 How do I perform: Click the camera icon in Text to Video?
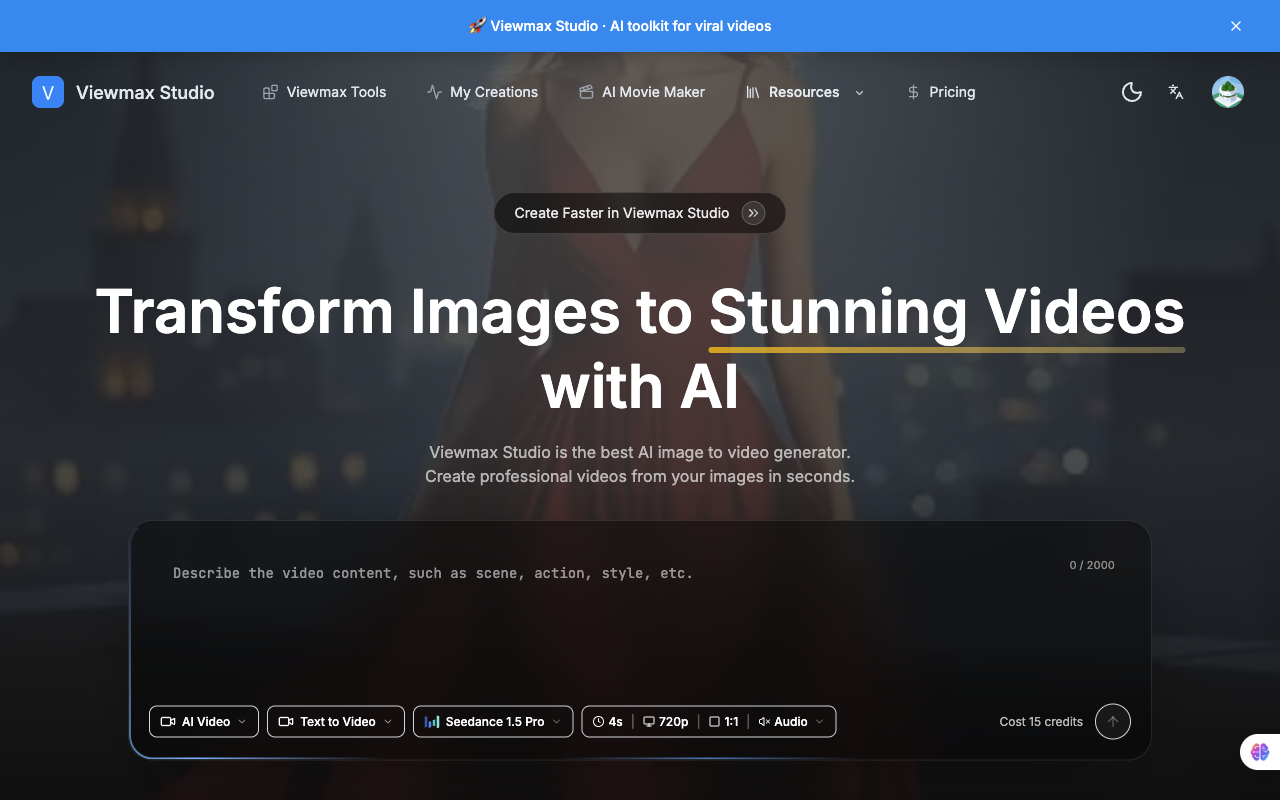pyautogui.click(x=286, y=722)
